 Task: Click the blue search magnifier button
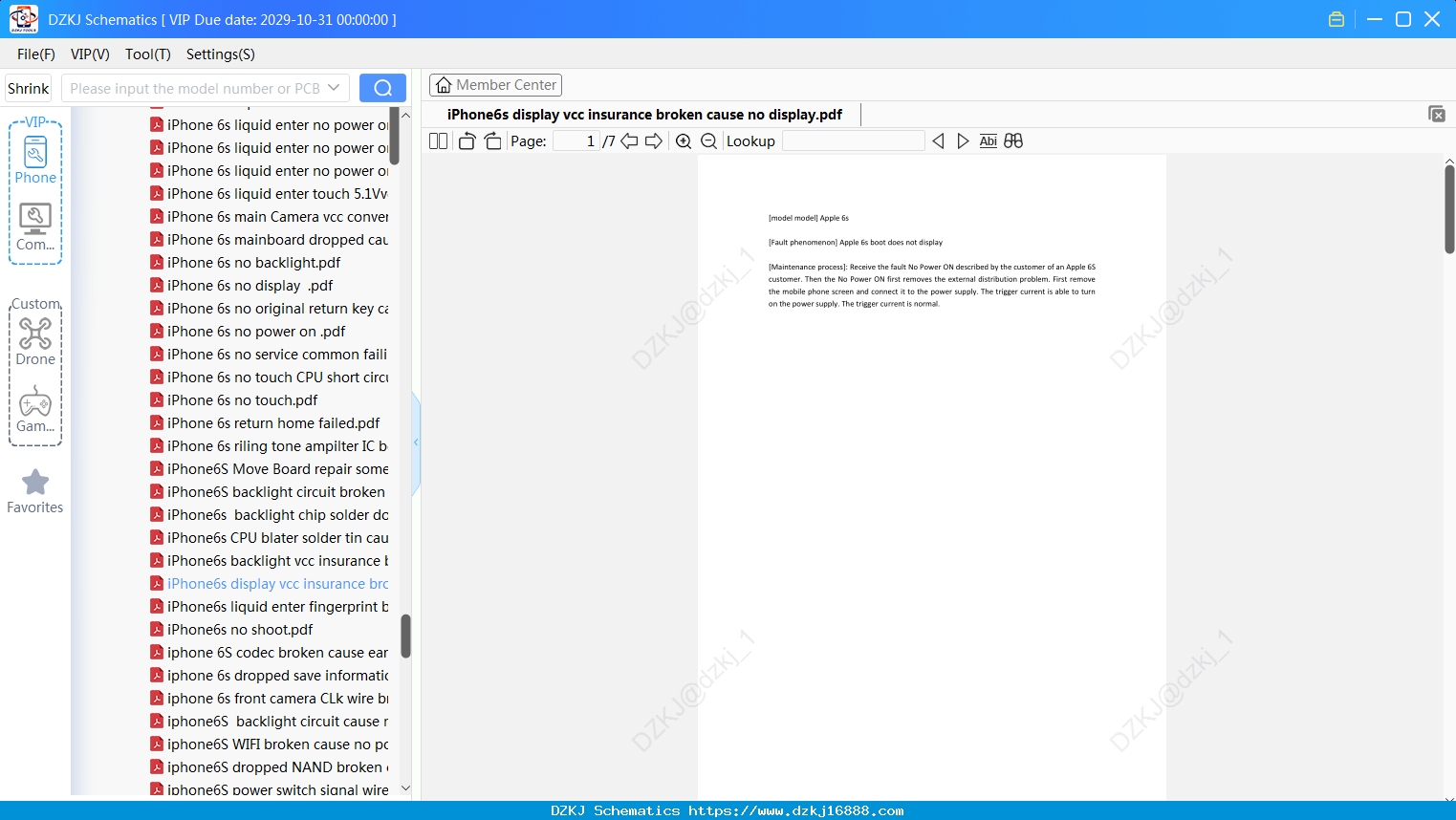point(382,88)
